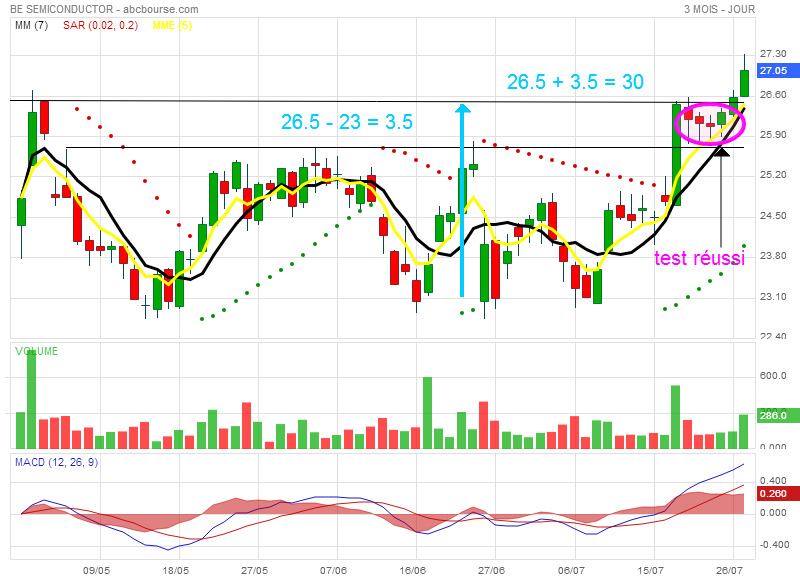
Task: Click the 27/05 date axis label
Action: point(254,570)
